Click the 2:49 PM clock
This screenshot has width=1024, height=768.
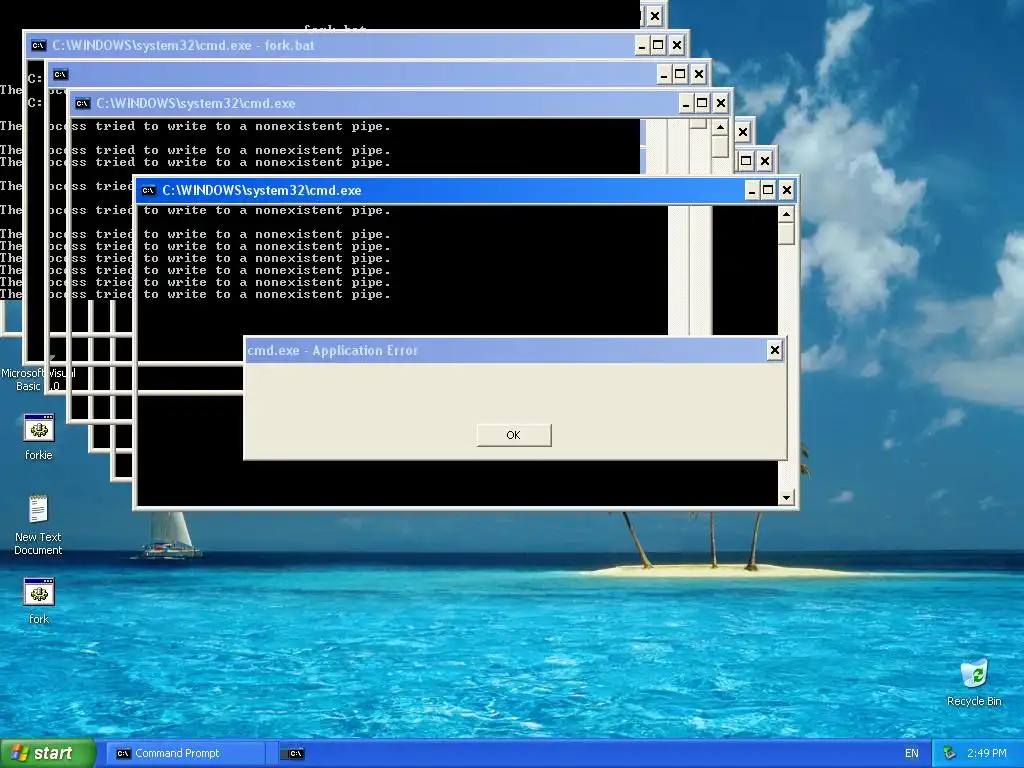[987, 753]
